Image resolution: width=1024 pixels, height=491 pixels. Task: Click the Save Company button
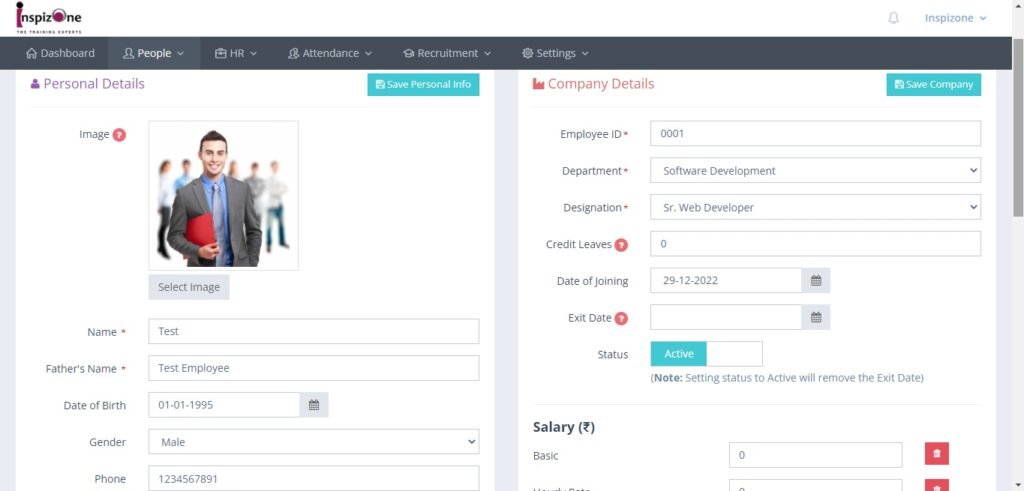tap(933, 85)
